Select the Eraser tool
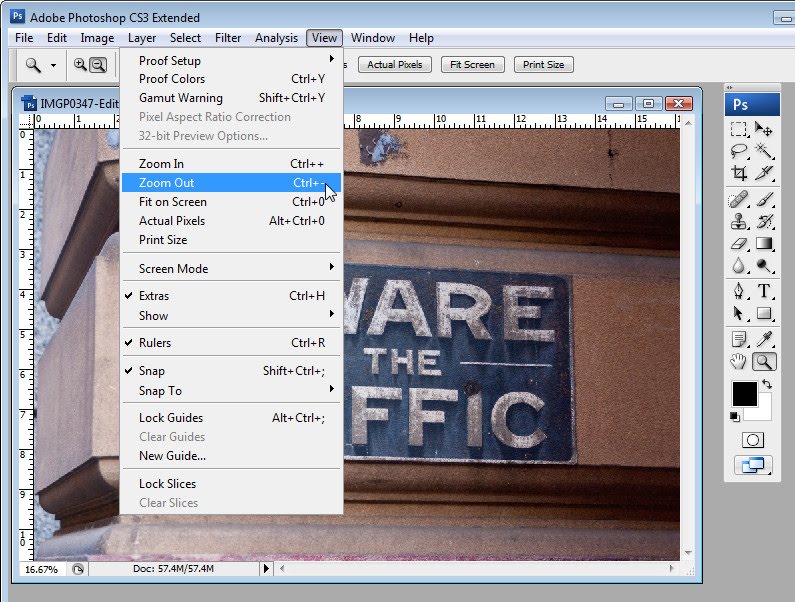This screenshot has height=602, width=795. 739,243
